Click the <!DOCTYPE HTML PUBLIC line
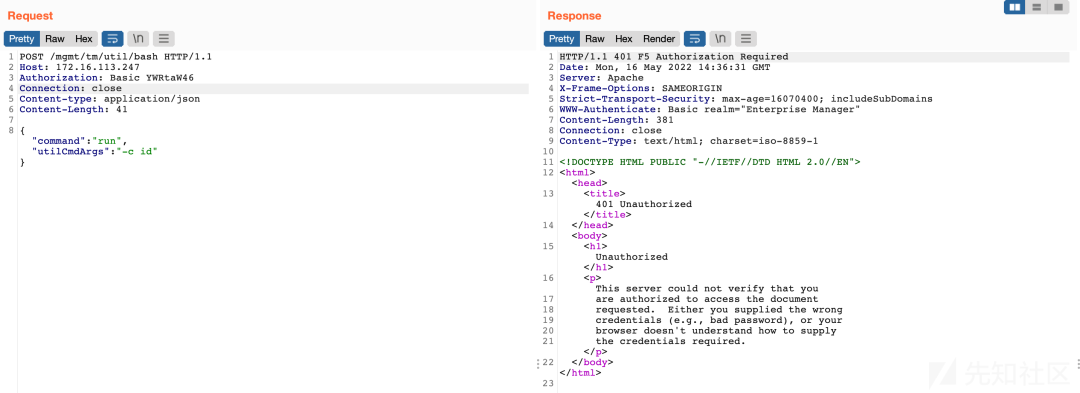Viewport: 1080px width, 393px height. pos(710,162)
